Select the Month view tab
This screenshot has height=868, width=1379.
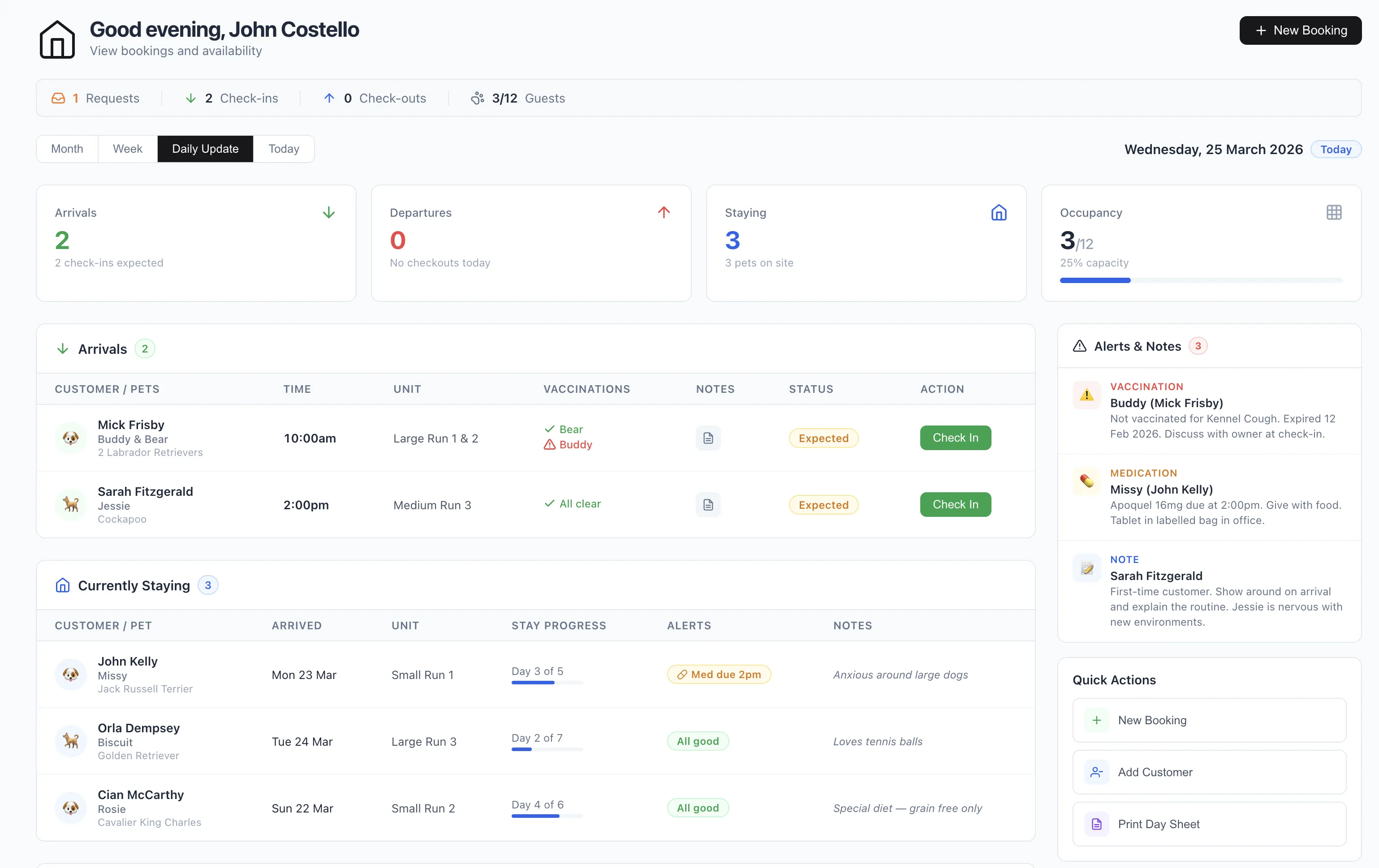tap(66, 148)
